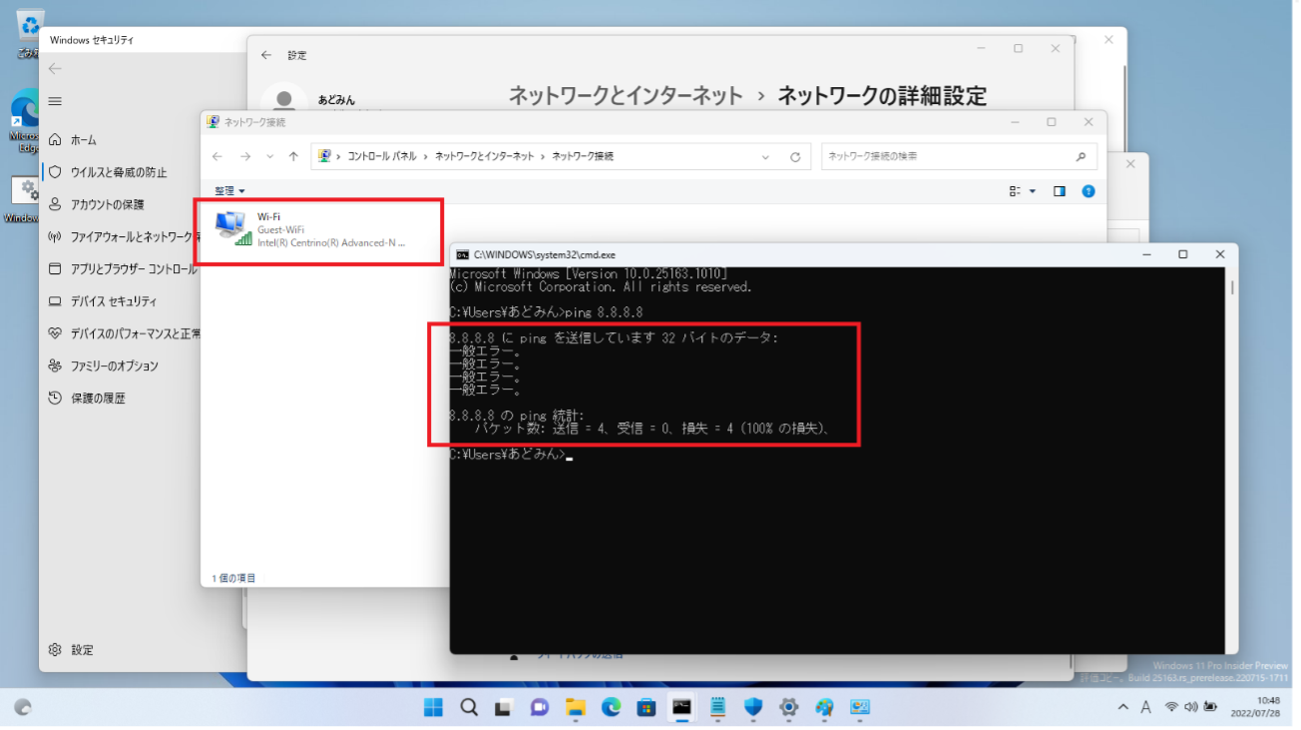Open the volume tray icon
The image size is (1301, 730).
pos(1190,708)
